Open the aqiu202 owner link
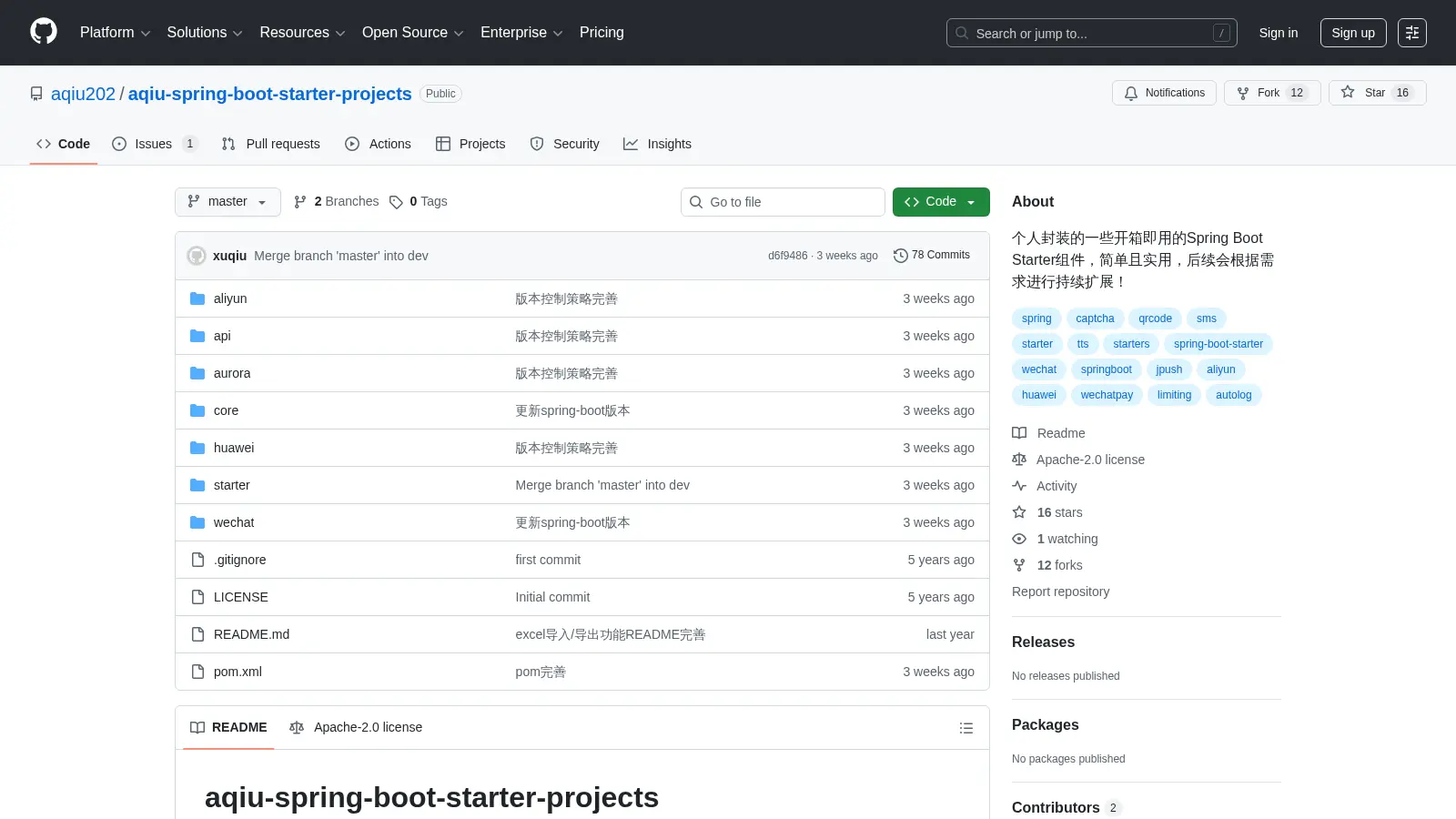 (83, 94)
